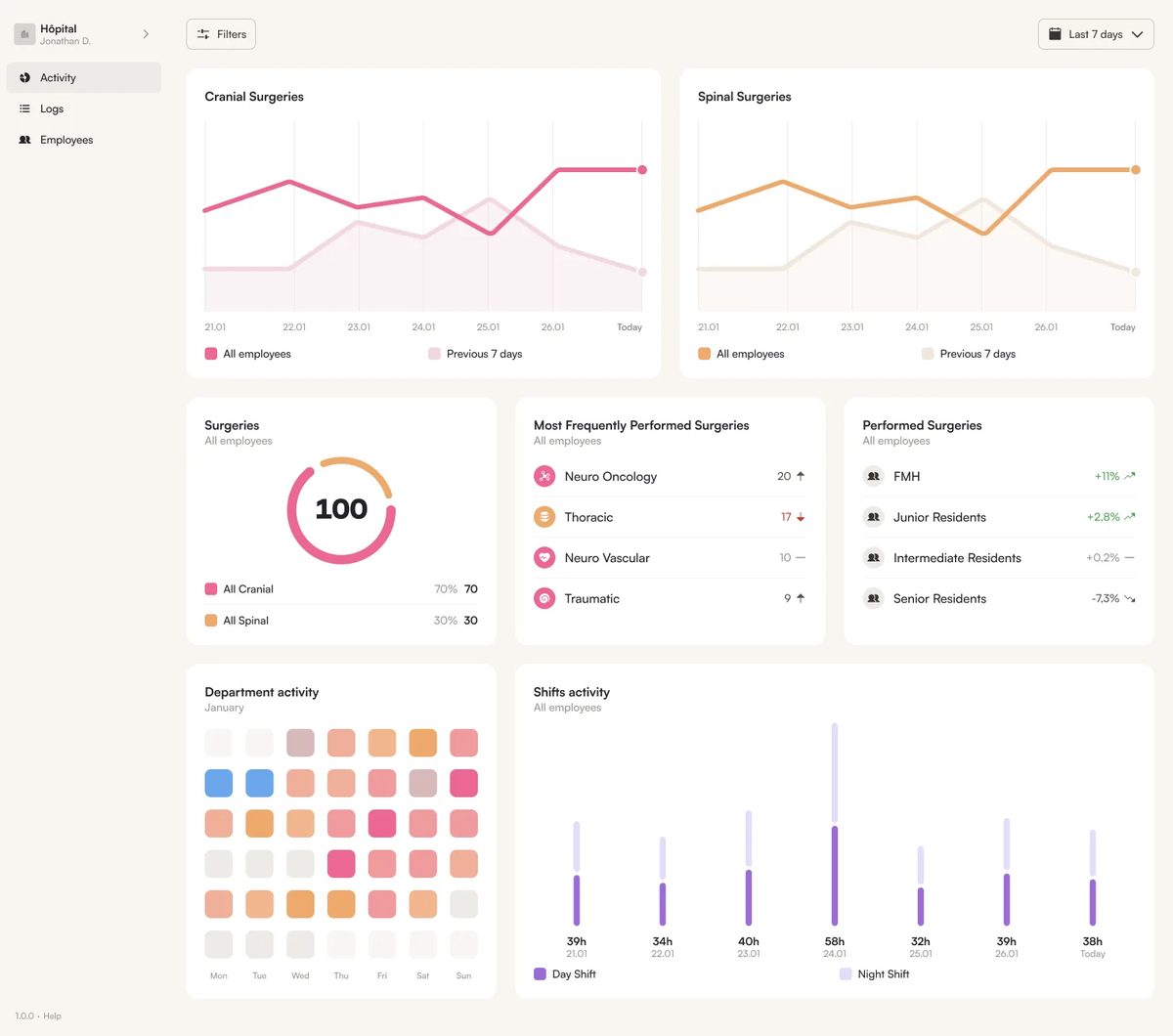The width and height of the screenshot is (1173, 1036).
Task: Click the Intermediate Residents group icon
Action: pyautogui.click(x=874, y=558)
